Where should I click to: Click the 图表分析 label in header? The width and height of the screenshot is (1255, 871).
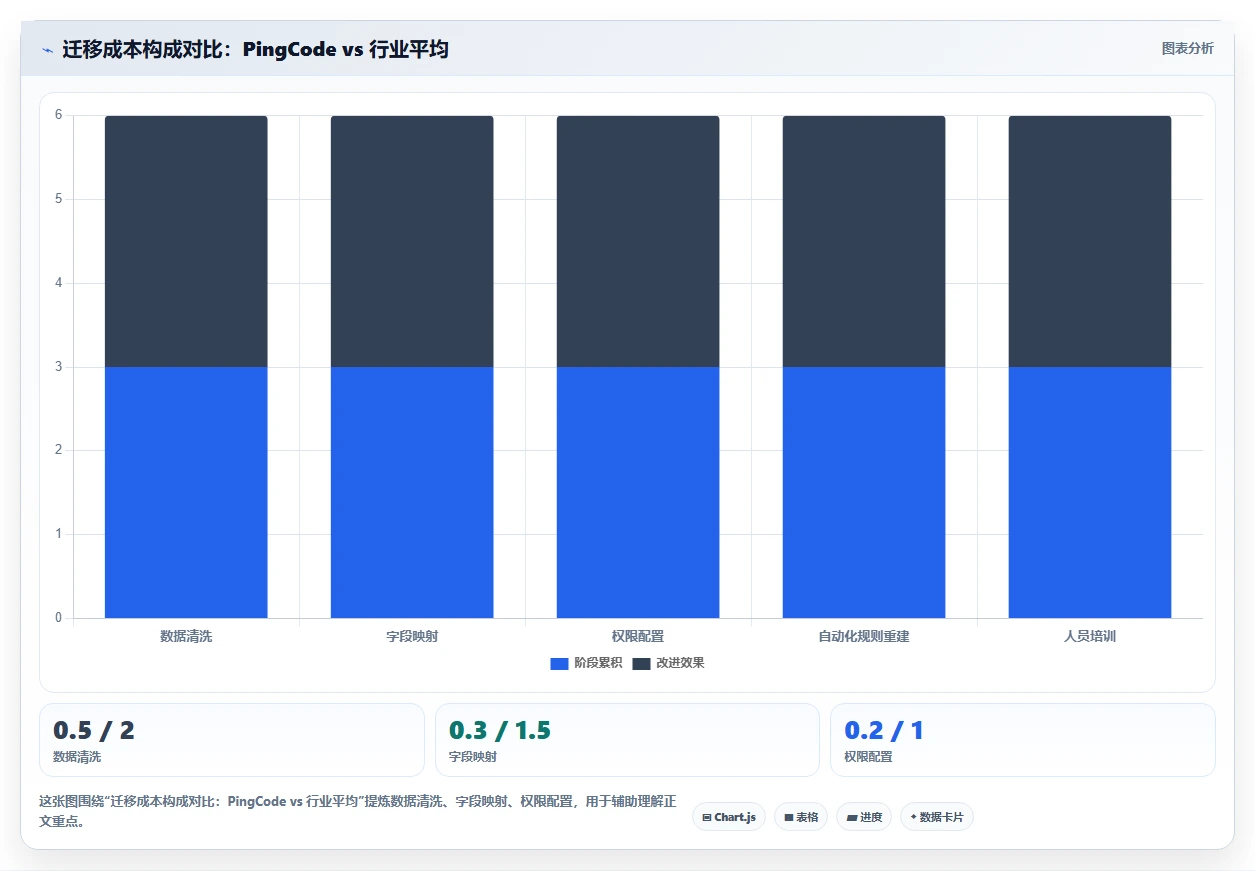coord(1187,48)
